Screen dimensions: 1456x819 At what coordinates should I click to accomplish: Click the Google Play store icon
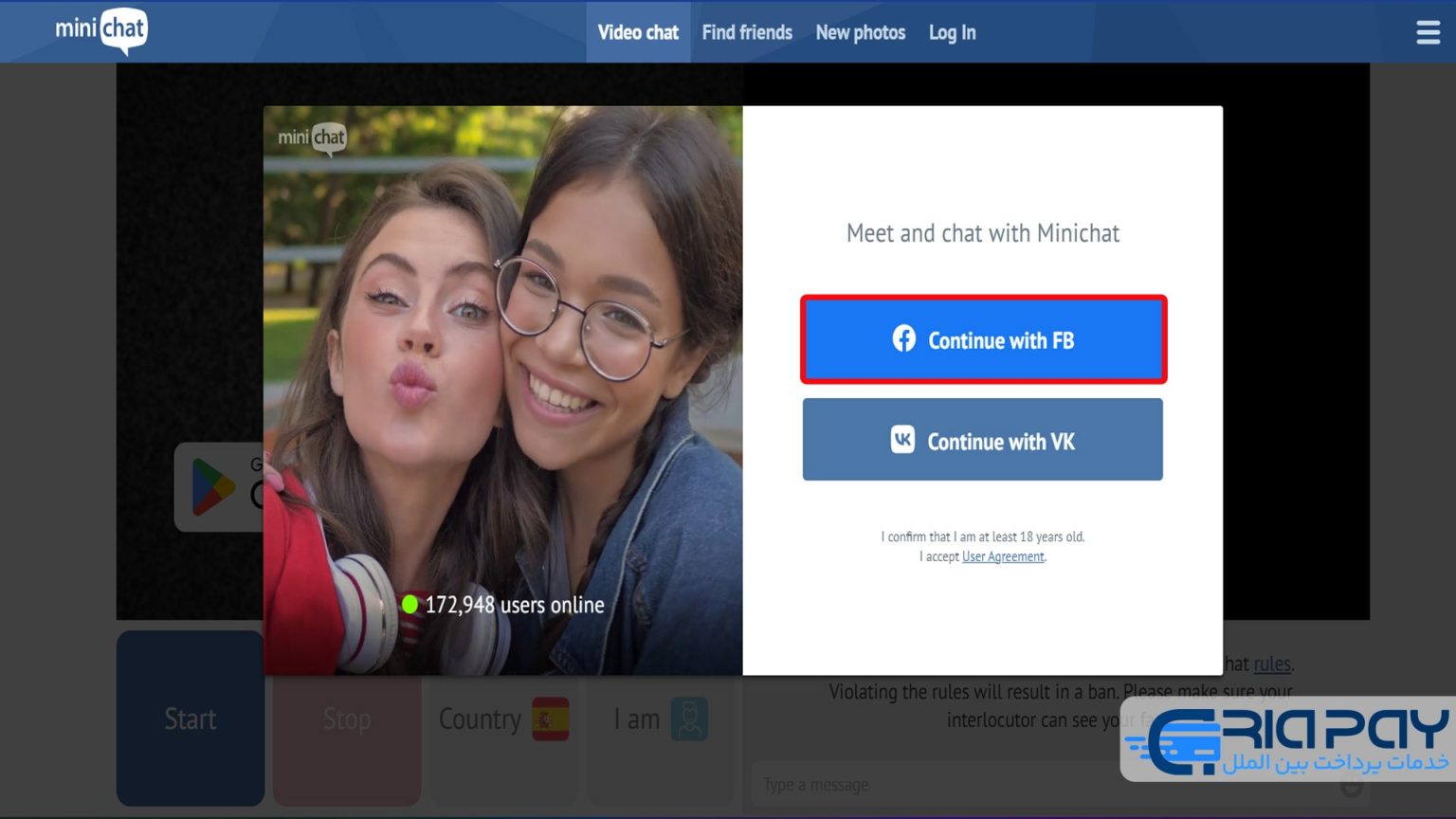tap(214, 487)
